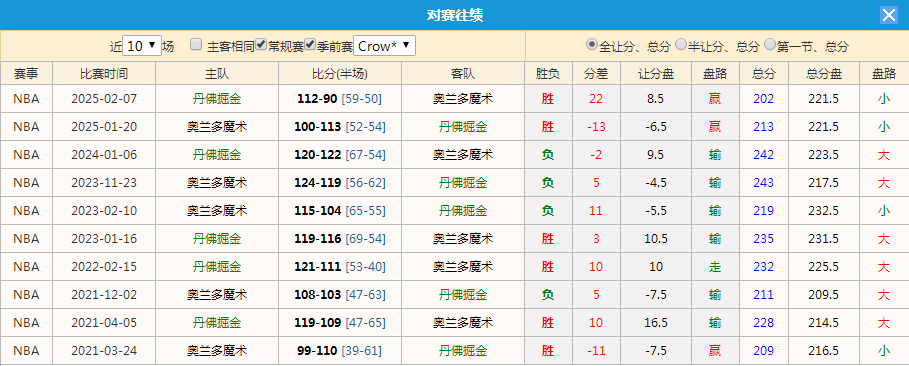This screenshot has height=366, width=909.
Task: Click handicap value 9.5
Action: 656,155
